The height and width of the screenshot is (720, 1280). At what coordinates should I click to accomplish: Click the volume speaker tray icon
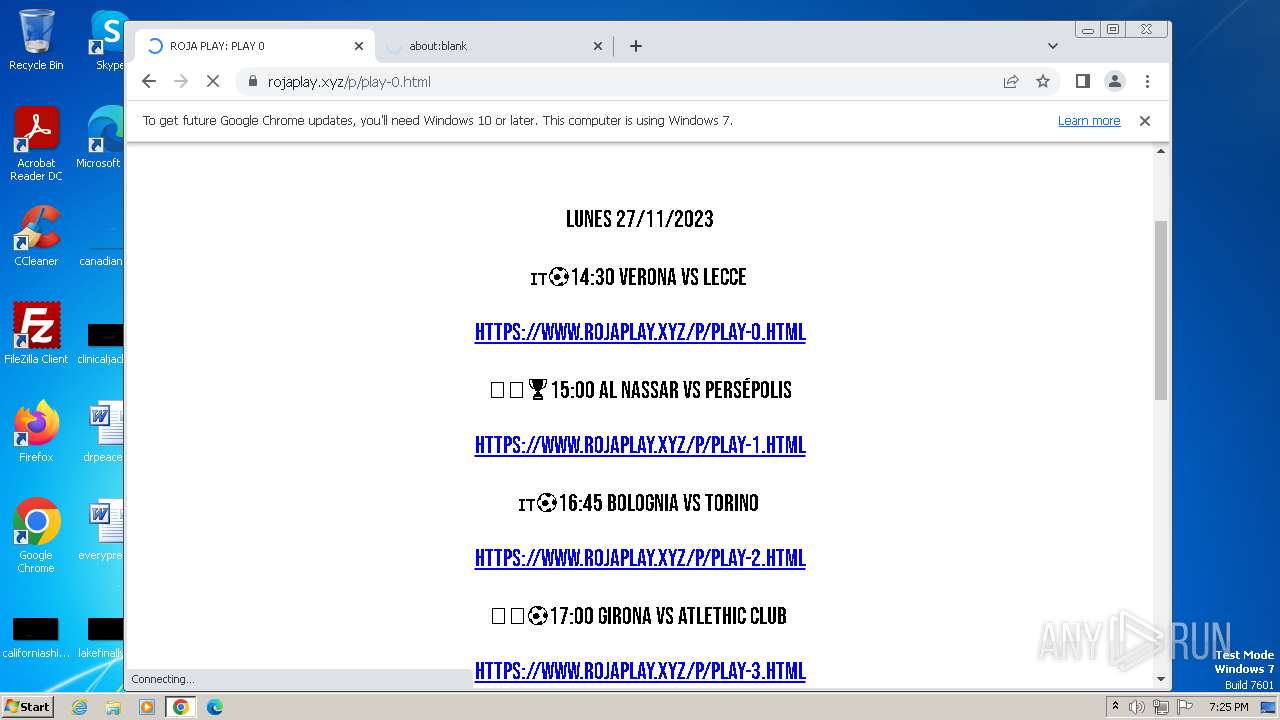pyautogui.click(x=1137, y=707)
